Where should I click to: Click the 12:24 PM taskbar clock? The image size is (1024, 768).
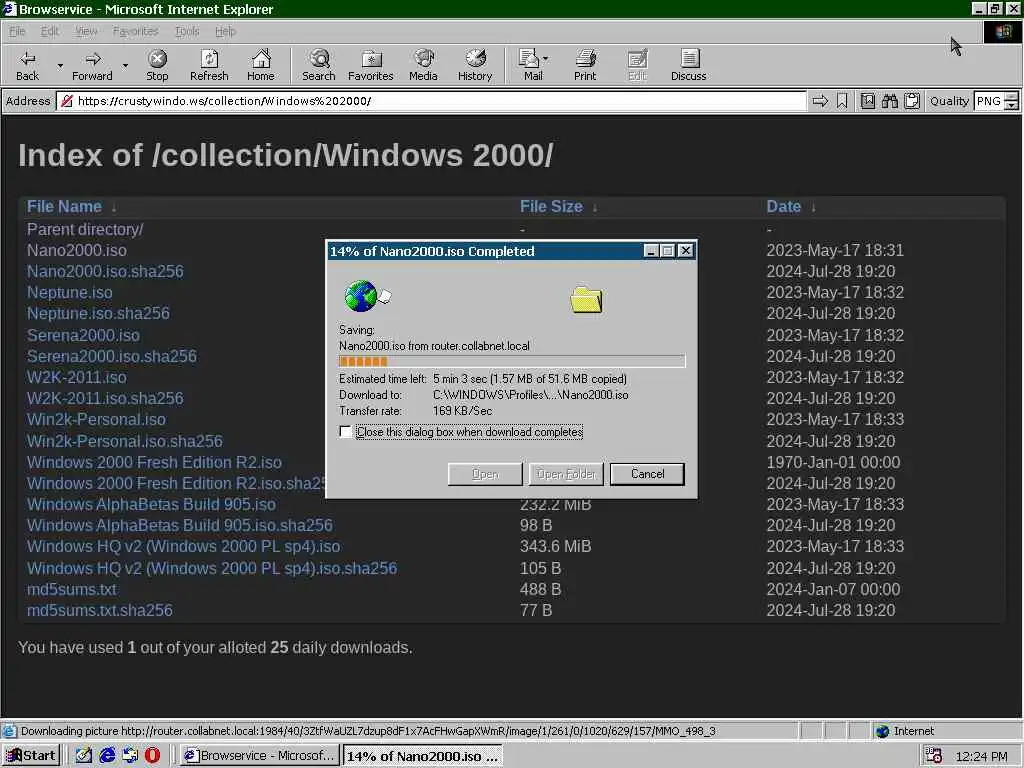click(x=981, y=756)
